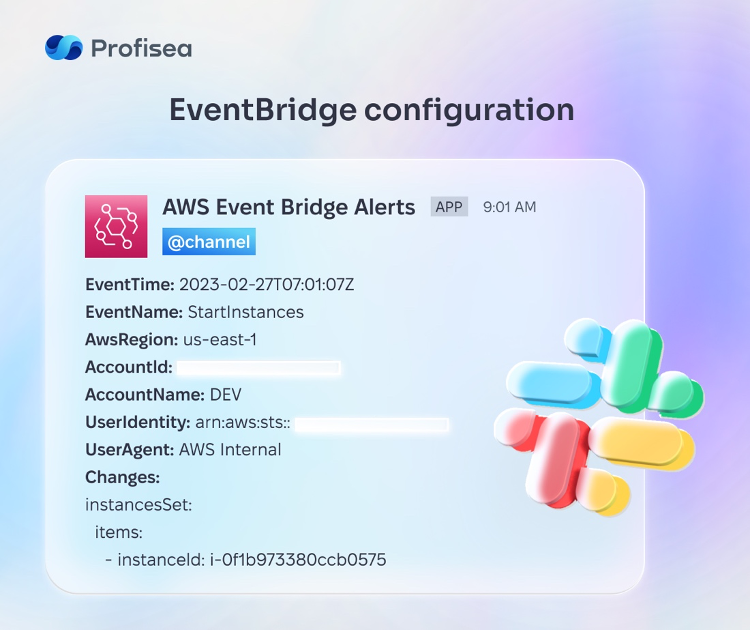Click the EventBridge configuration heading
This screenshot has height=631, width=750.
372,110
